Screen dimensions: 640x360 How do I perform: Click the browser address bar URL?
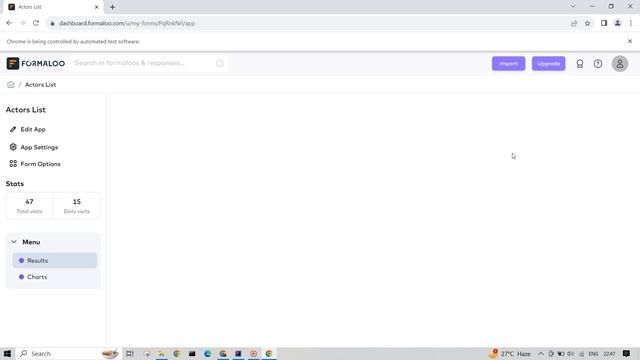point(127,23)
